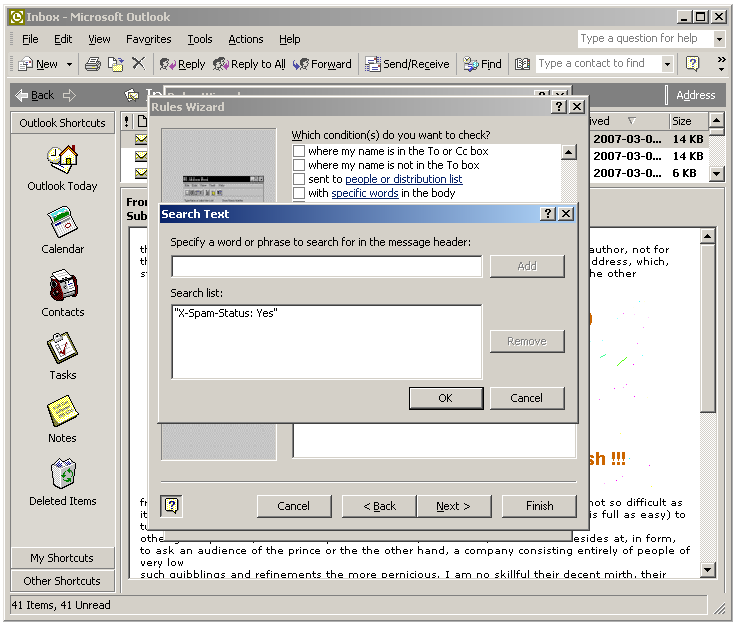Open the Favorites menu
This screenshot has height=629, width=738.
coord(149,40)
